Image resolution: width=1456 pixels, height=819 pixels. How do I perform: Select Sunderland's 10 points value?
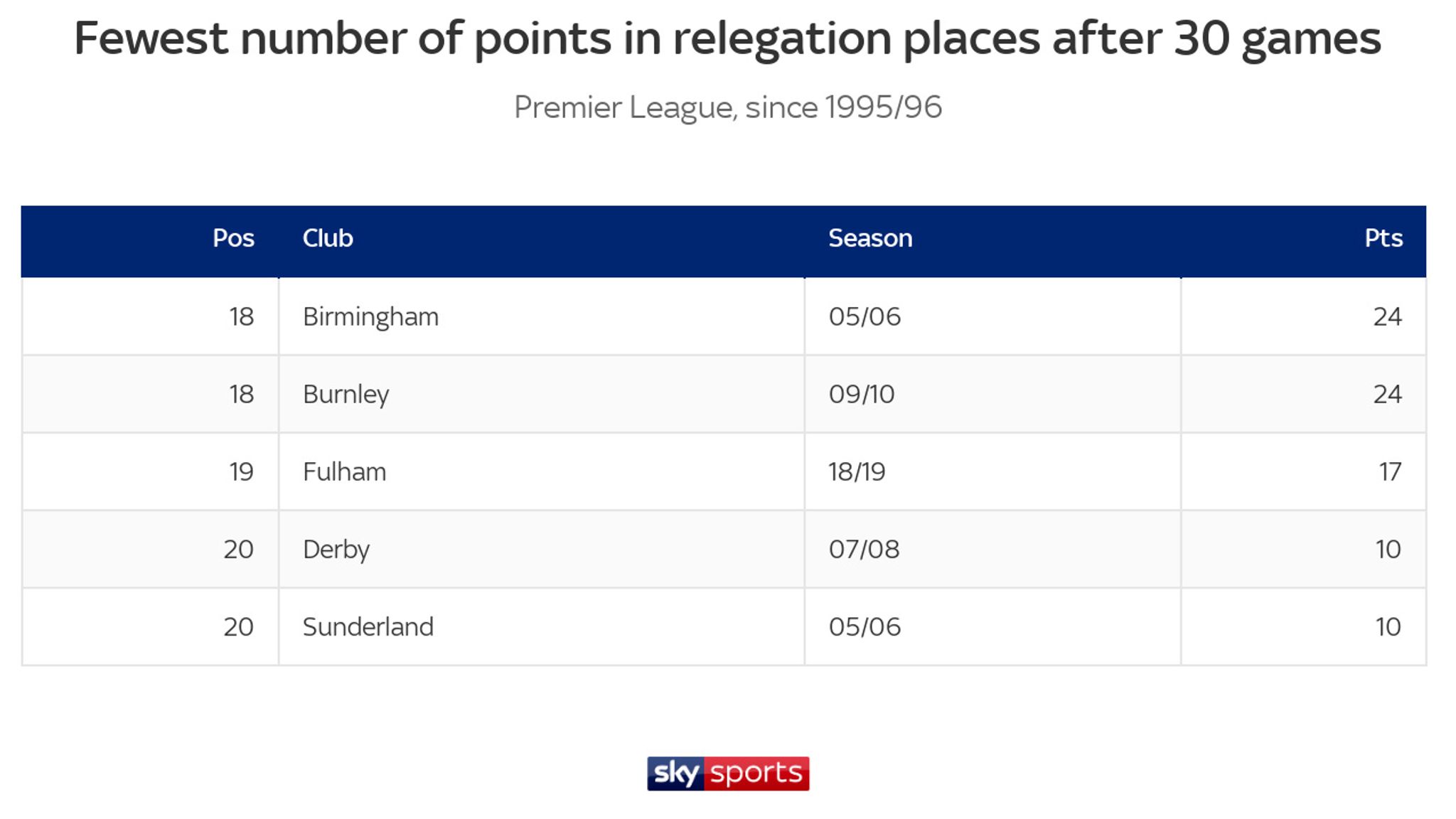coord(1388,627)
